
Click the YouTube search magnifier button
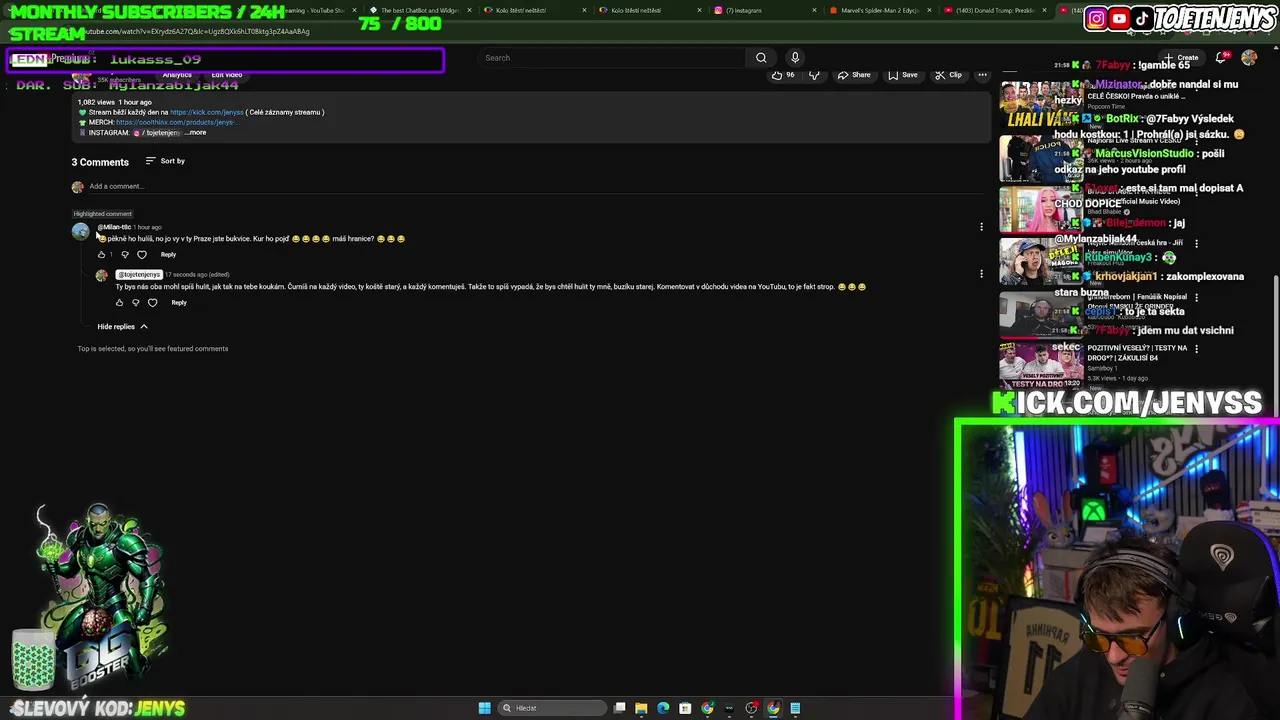pos(761,58)
